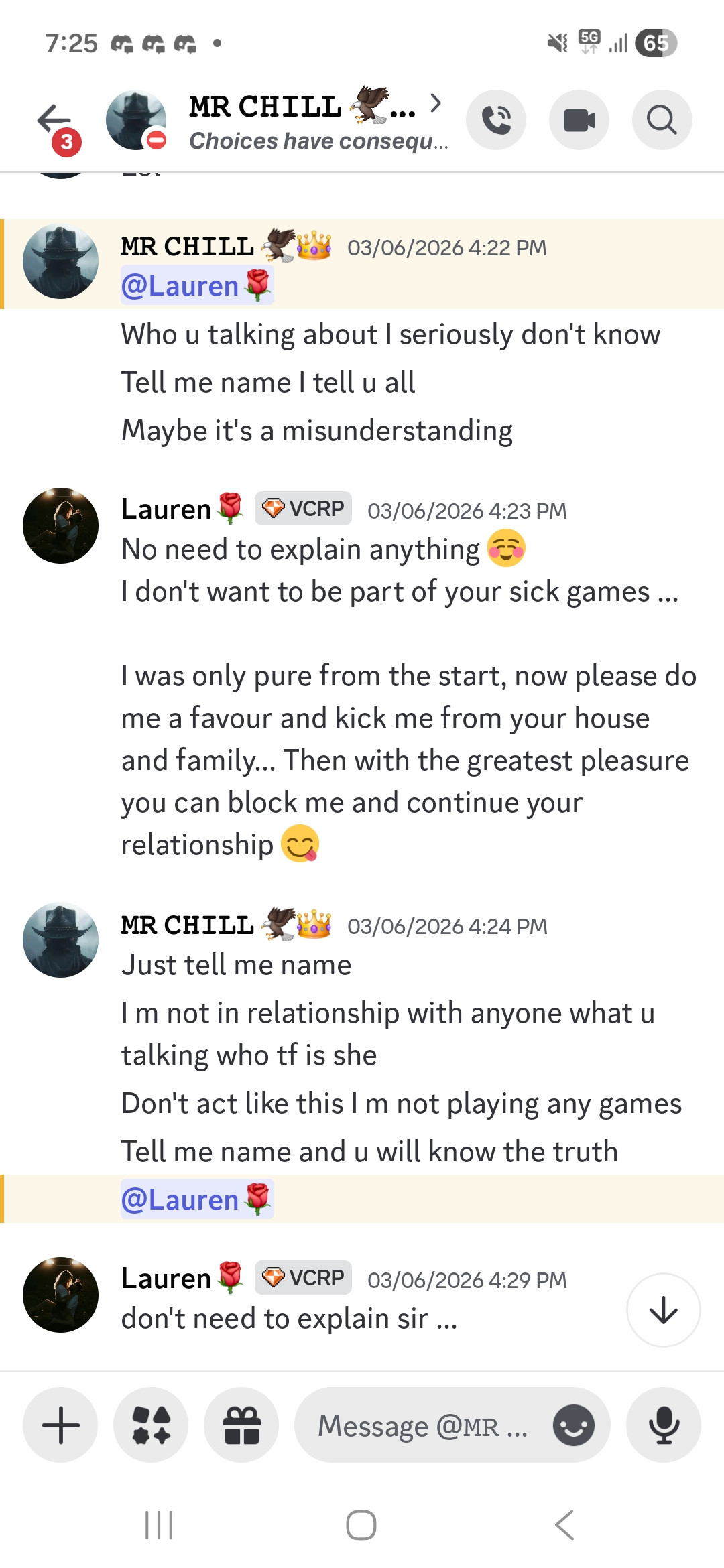Expand MR CHILL profile via header chevron
The width and height of the screenshot is (724, 1568).
point(436,103)
